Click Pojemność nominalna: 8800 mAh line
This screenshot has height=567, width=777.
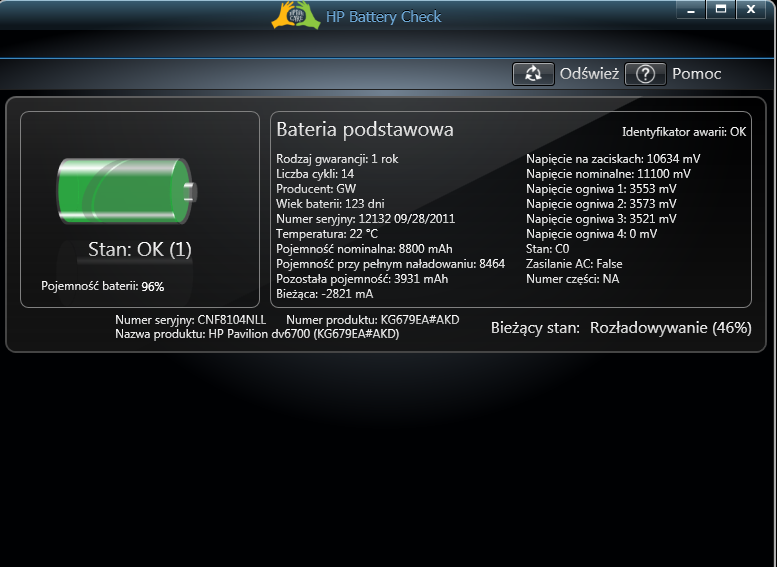click(x=364, y=249)
